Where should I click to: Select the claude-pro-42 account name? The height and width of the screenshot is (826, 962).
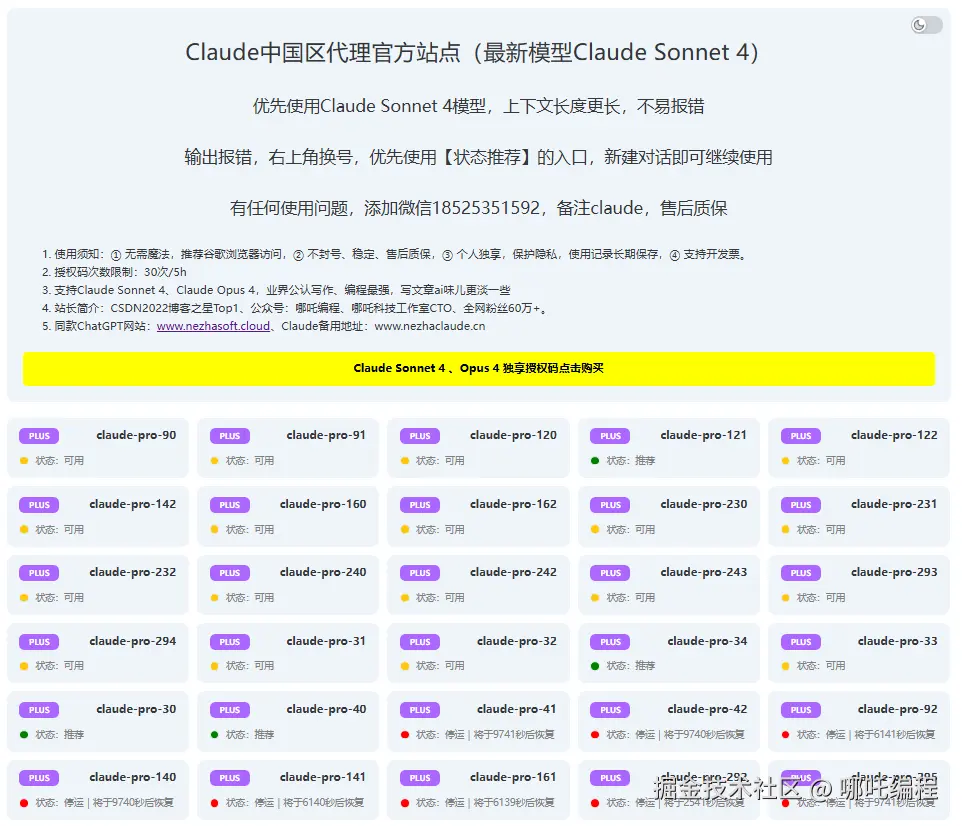(707, 709)
